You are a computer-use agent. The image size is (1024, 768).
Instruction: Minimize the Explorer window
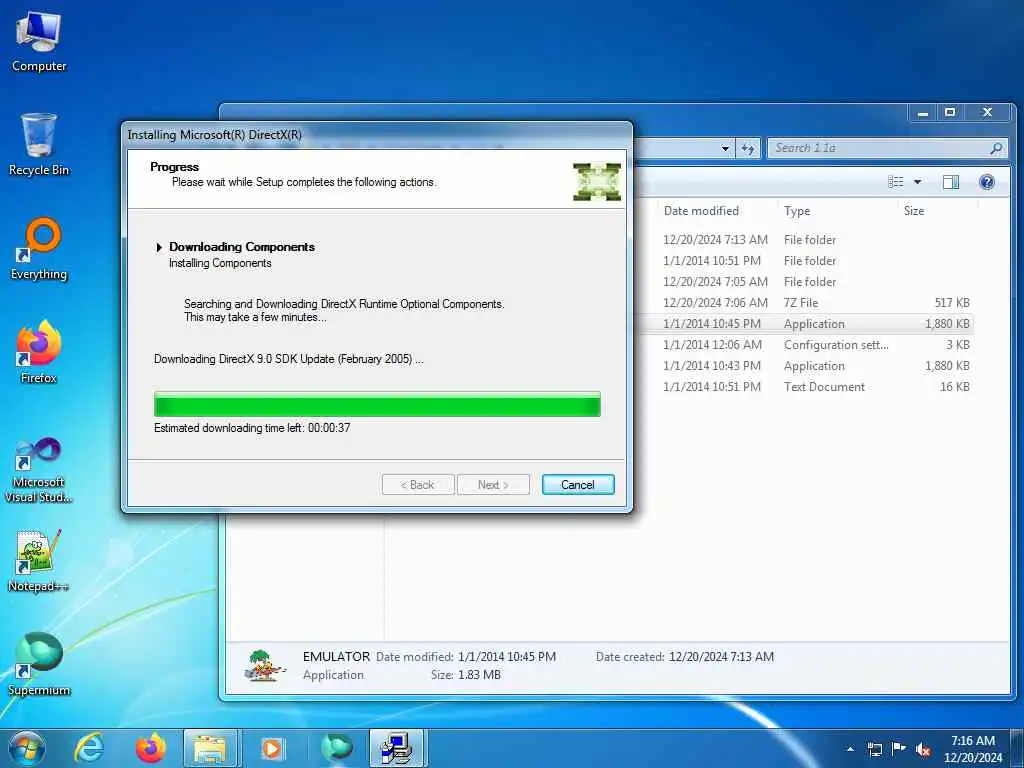click(923, 113)
